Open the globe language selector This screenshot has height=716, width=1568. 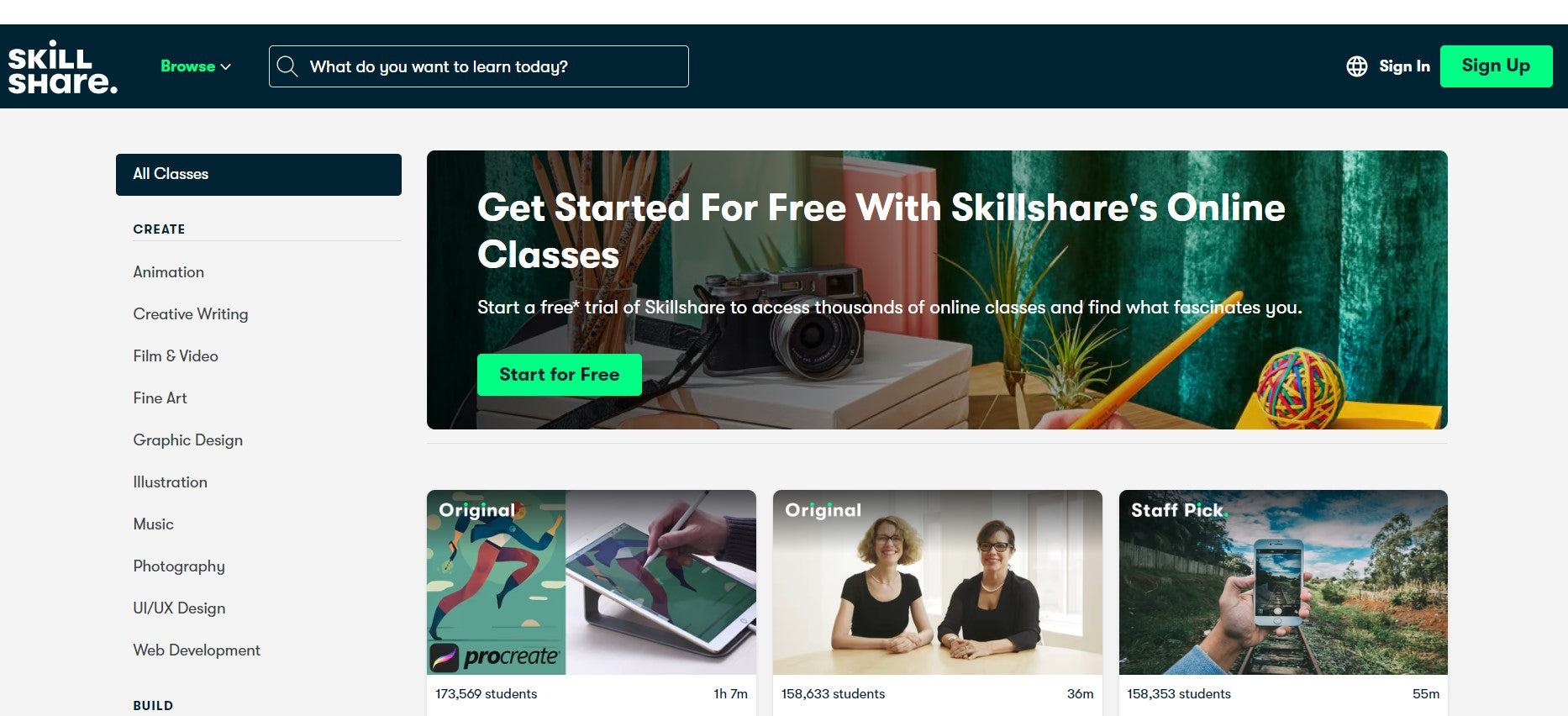pos(1356,66)
